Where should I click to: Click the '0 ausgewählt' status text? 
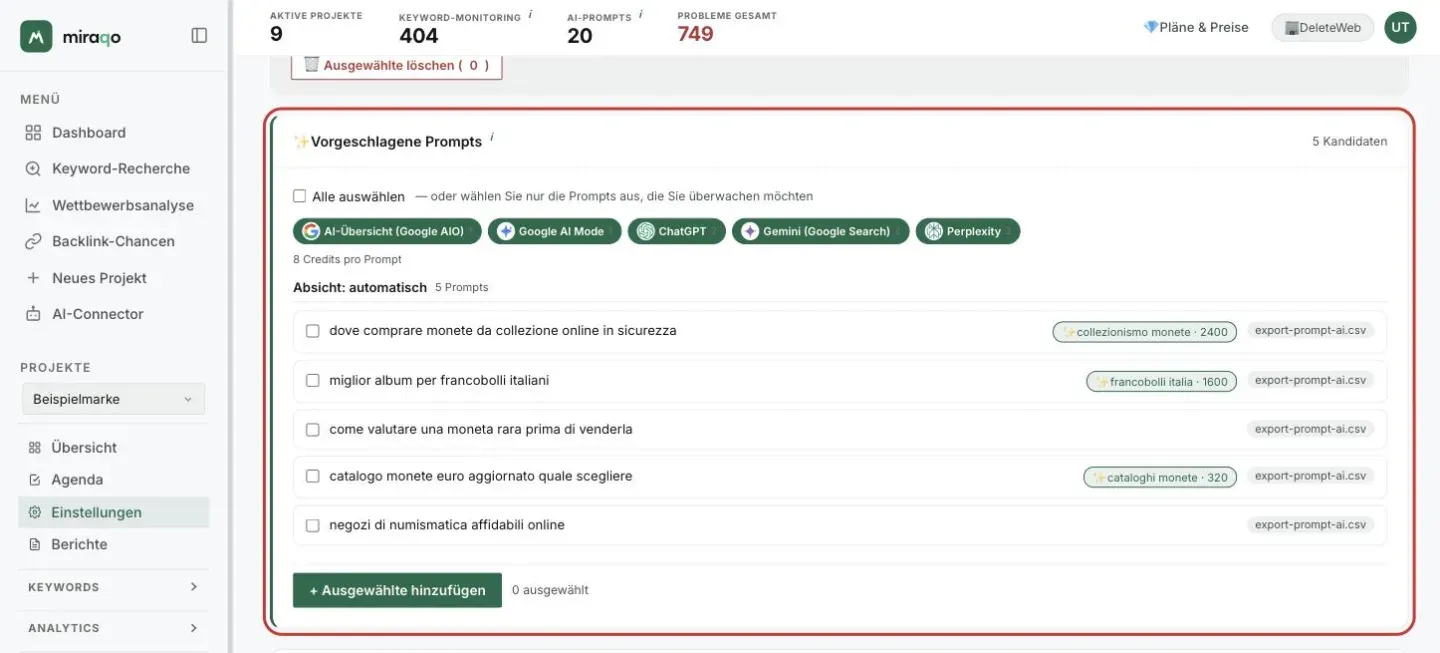point(550,590)
